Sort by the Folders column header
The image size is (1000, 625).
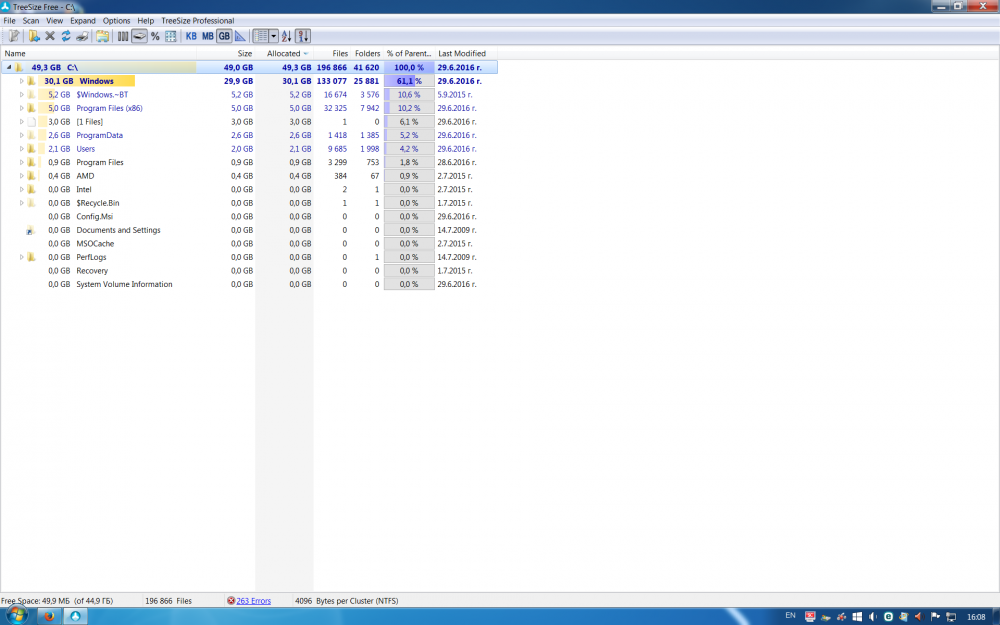pos(367,54)
